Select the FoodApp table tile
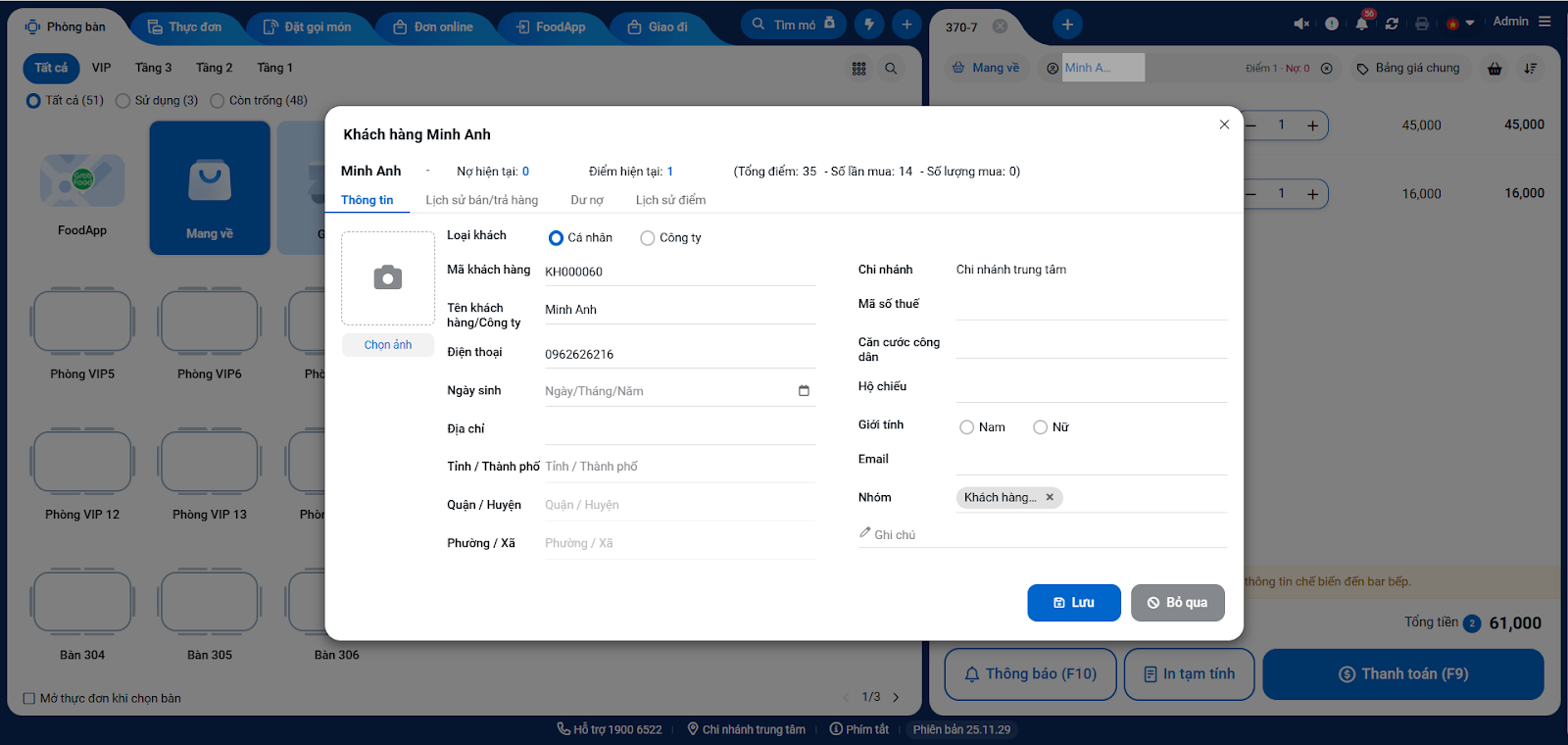This screenshot has height=745, width=1568. coord(82,188)
